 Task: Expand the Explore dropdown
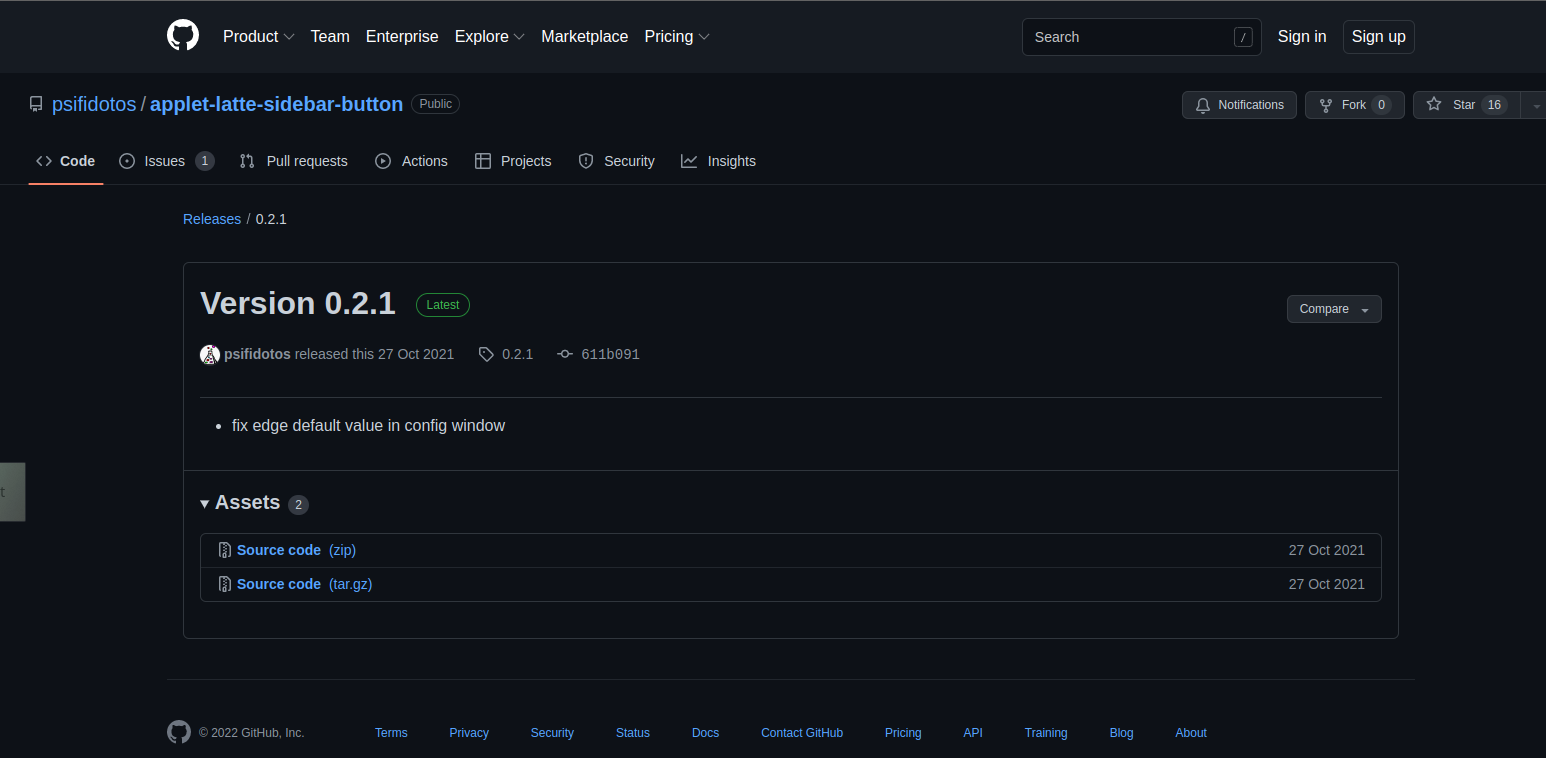489,36
